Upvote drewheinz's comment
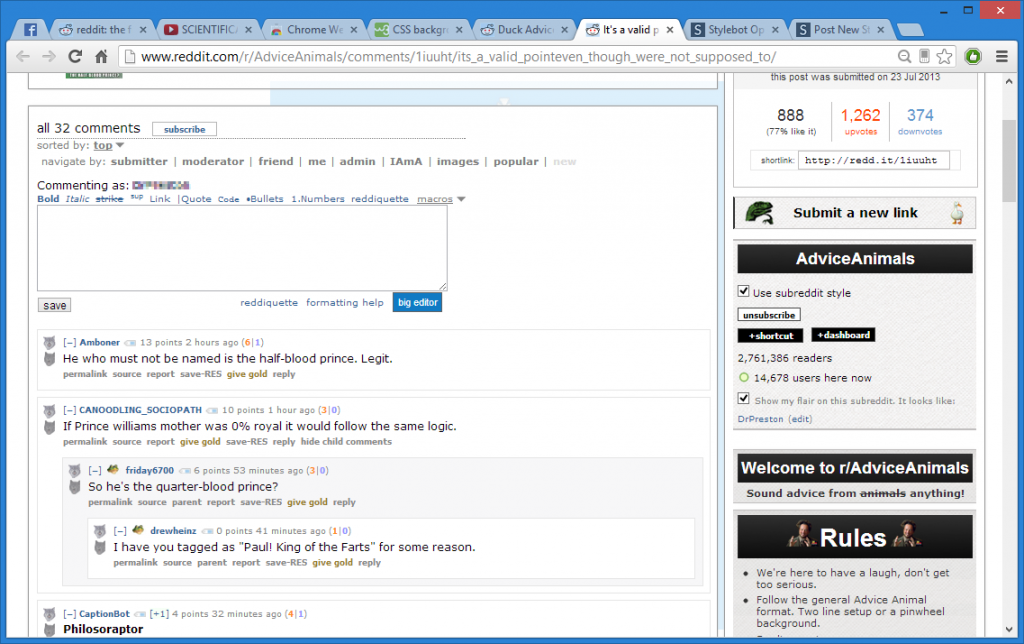 (x=100, y=532)
